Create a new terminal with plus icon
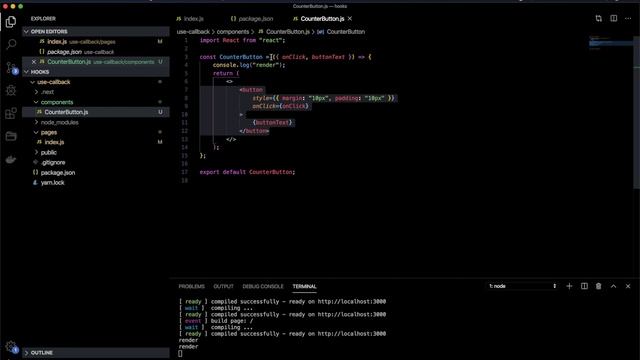This screenshot has width=640, height=360. point(569,286)
